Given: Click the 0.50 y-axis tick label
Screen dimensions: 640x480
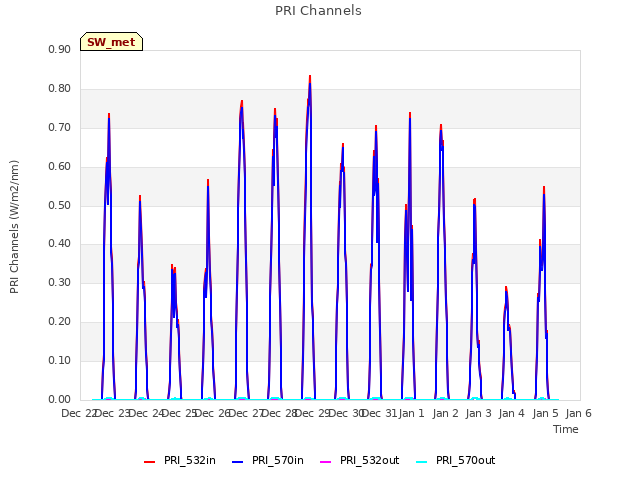Looking at the screenshot, I should (x=60, y=205).
